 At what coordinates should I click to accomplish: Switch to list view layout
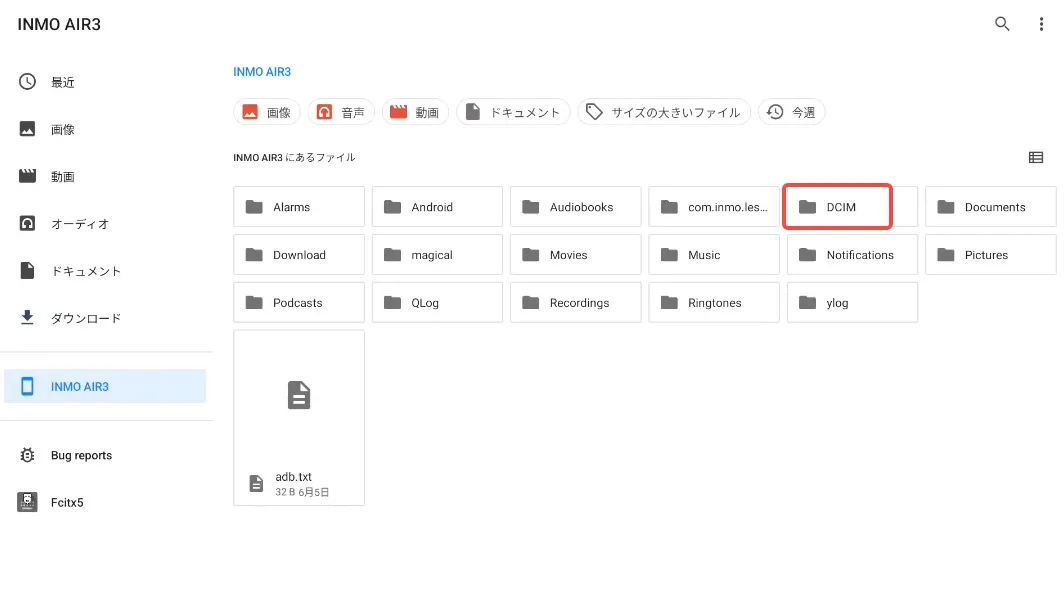coord(1036,157)
